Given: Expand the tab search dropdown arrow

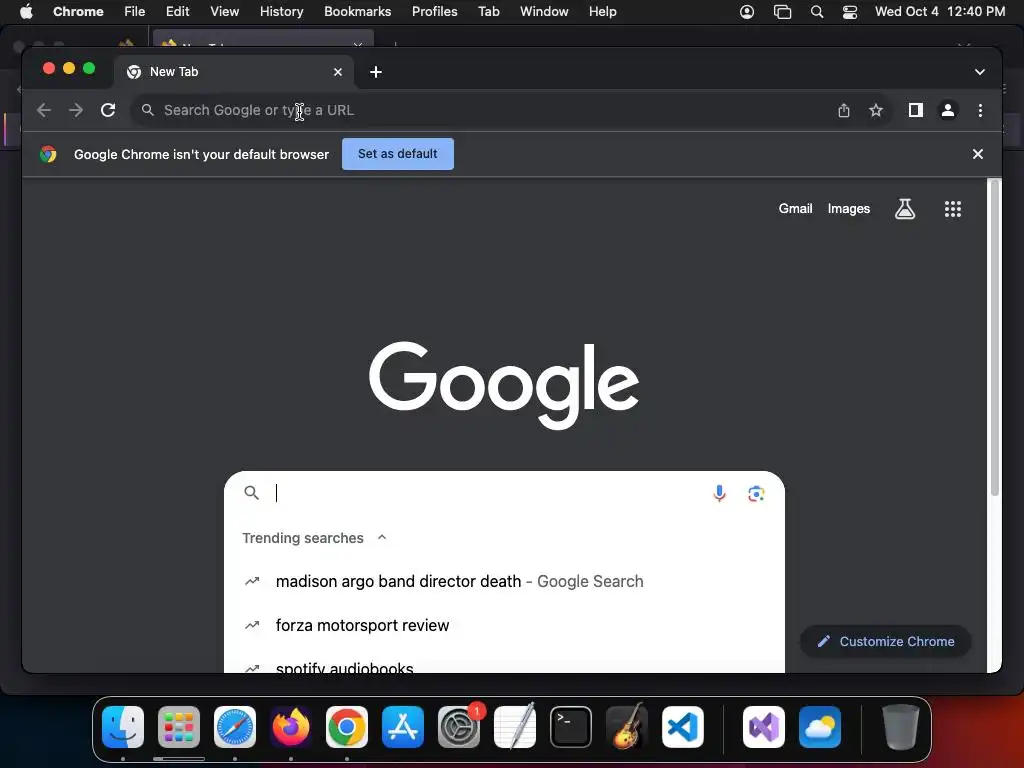Looking at the screenshot, I should tap(980, 72).
